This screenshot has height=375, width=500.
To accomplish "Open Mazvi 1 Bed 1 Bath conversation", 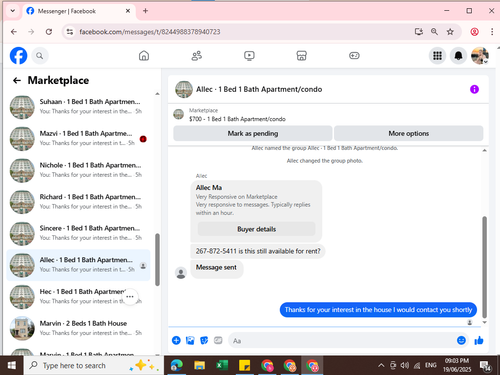I will (78, 138).
